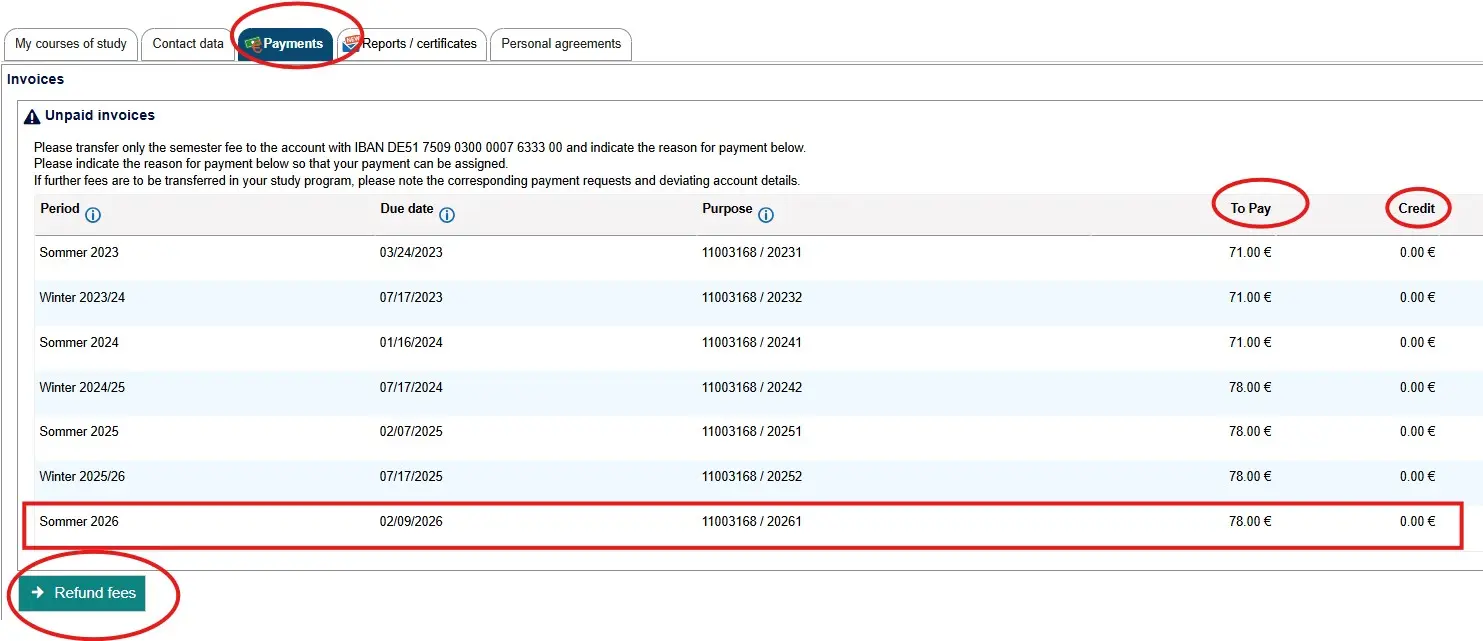This screenshot has width=1483, height=641.
Task: Click the info icon next to Purpose
Action: (766, 215)
